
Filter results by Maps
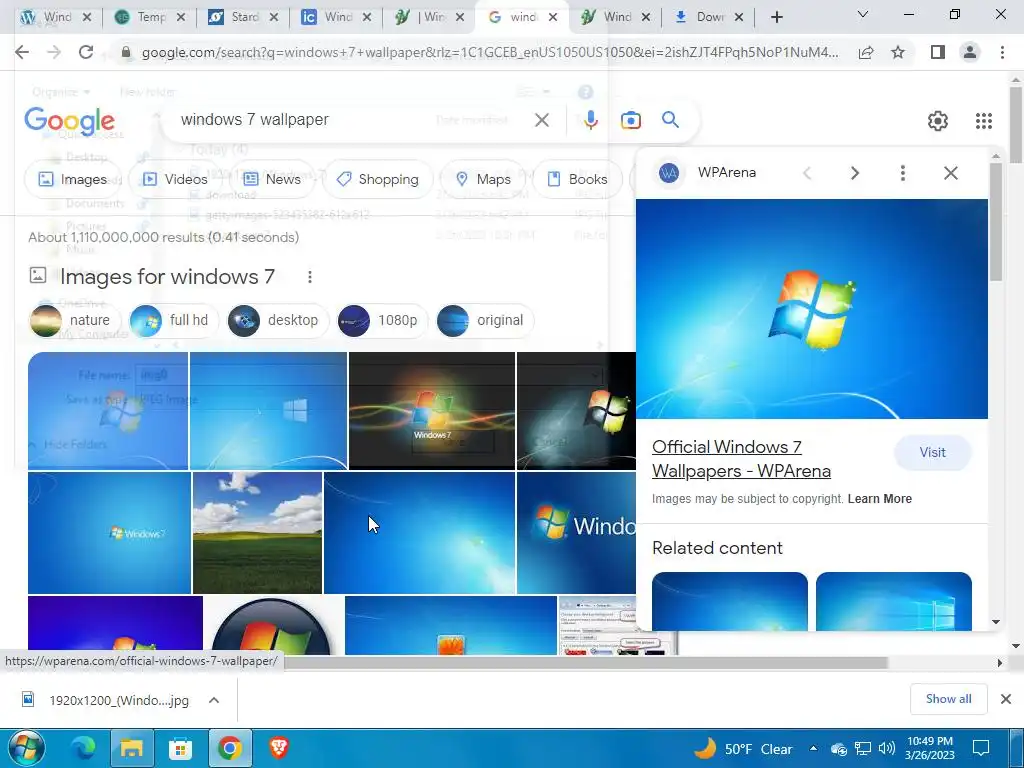[x=483, y=179]
